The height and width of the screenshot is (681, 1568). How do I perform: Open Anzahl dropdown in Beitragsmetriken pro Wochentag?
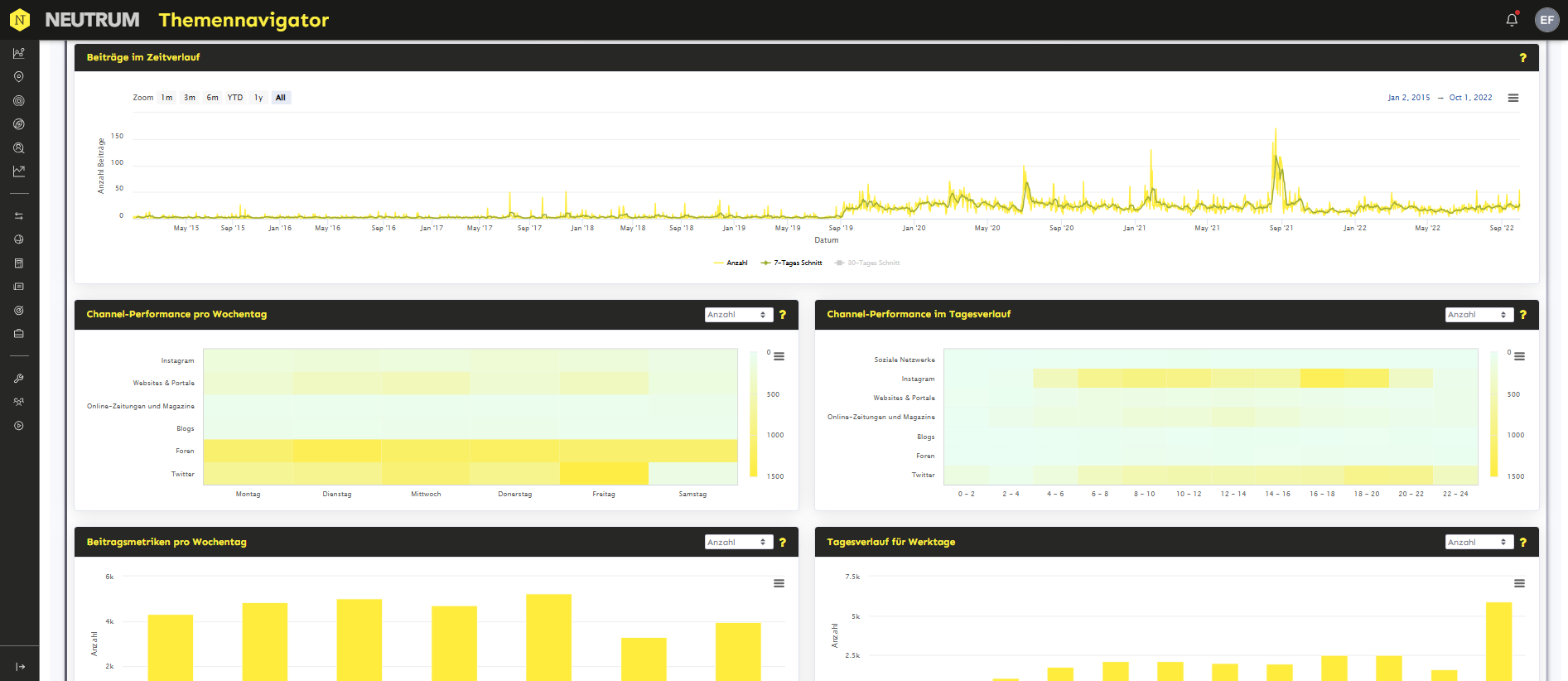739,542
